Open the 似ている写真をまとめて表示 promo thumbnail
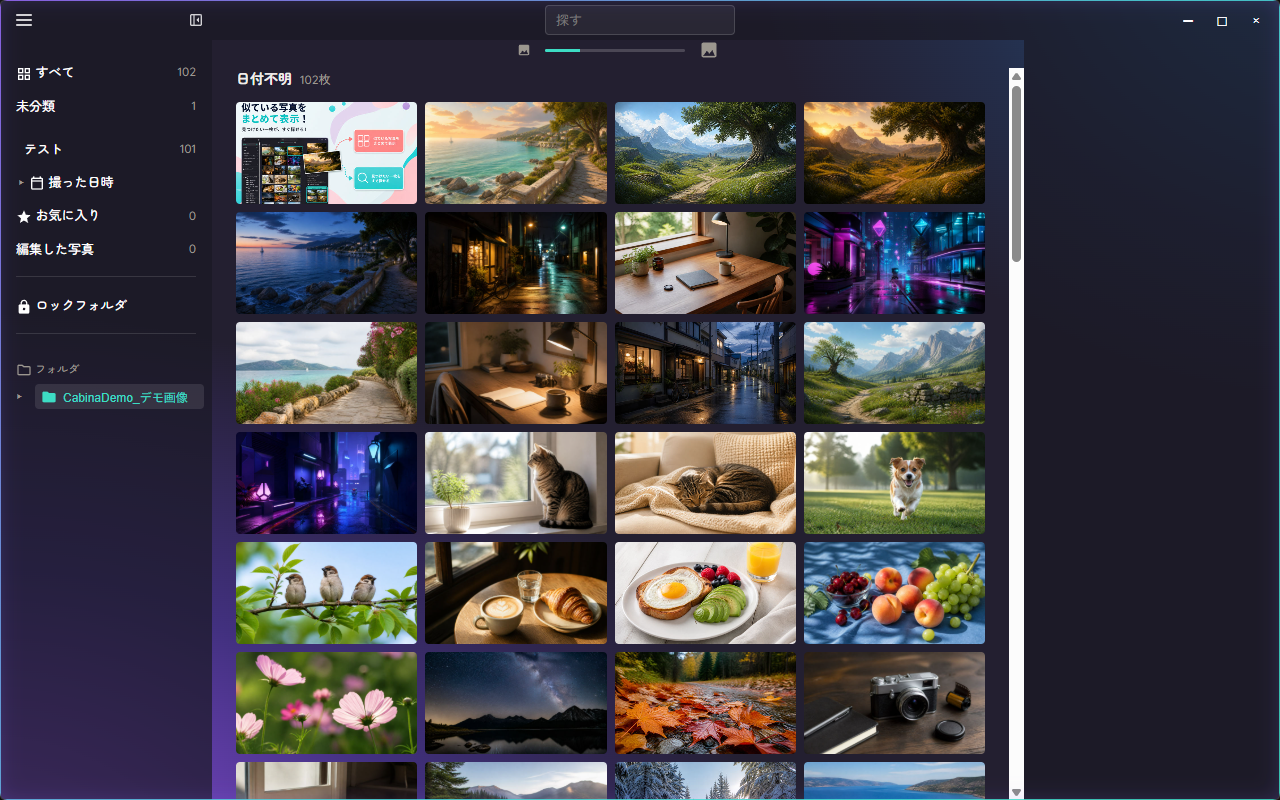 point(326,153)
